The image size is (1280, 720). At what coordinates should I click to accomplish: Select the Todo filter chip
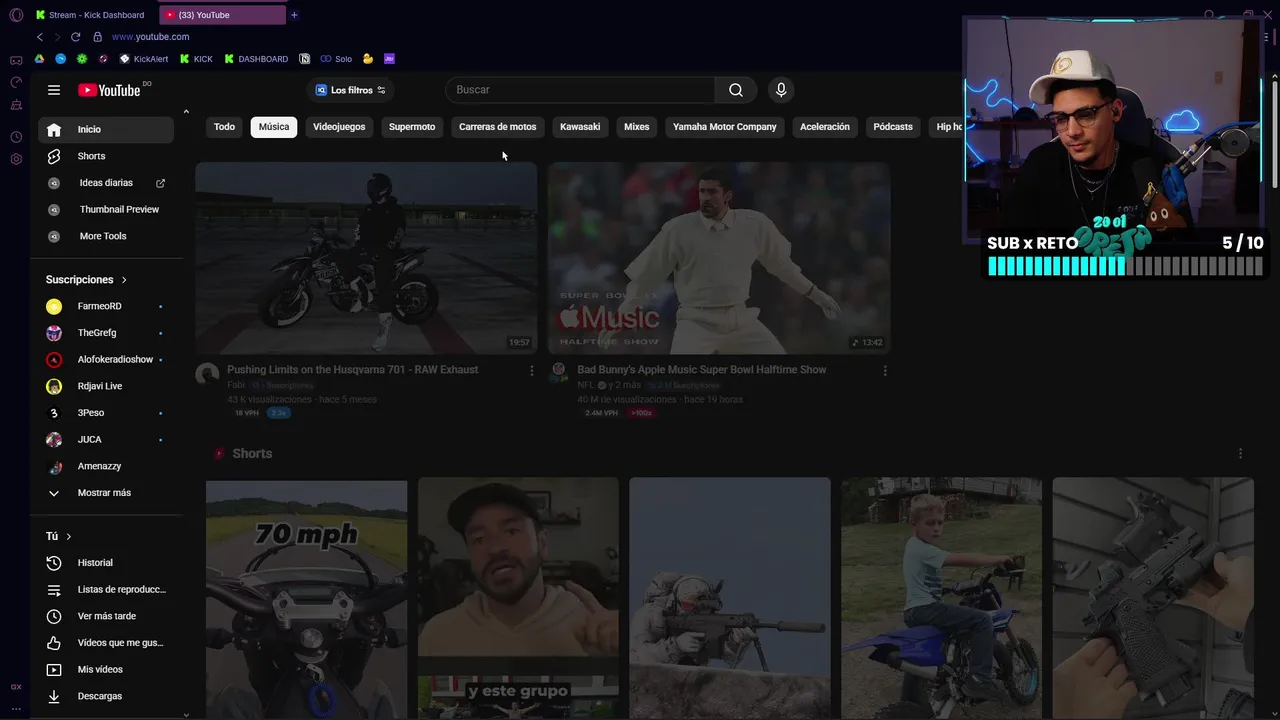pos(225,127)
